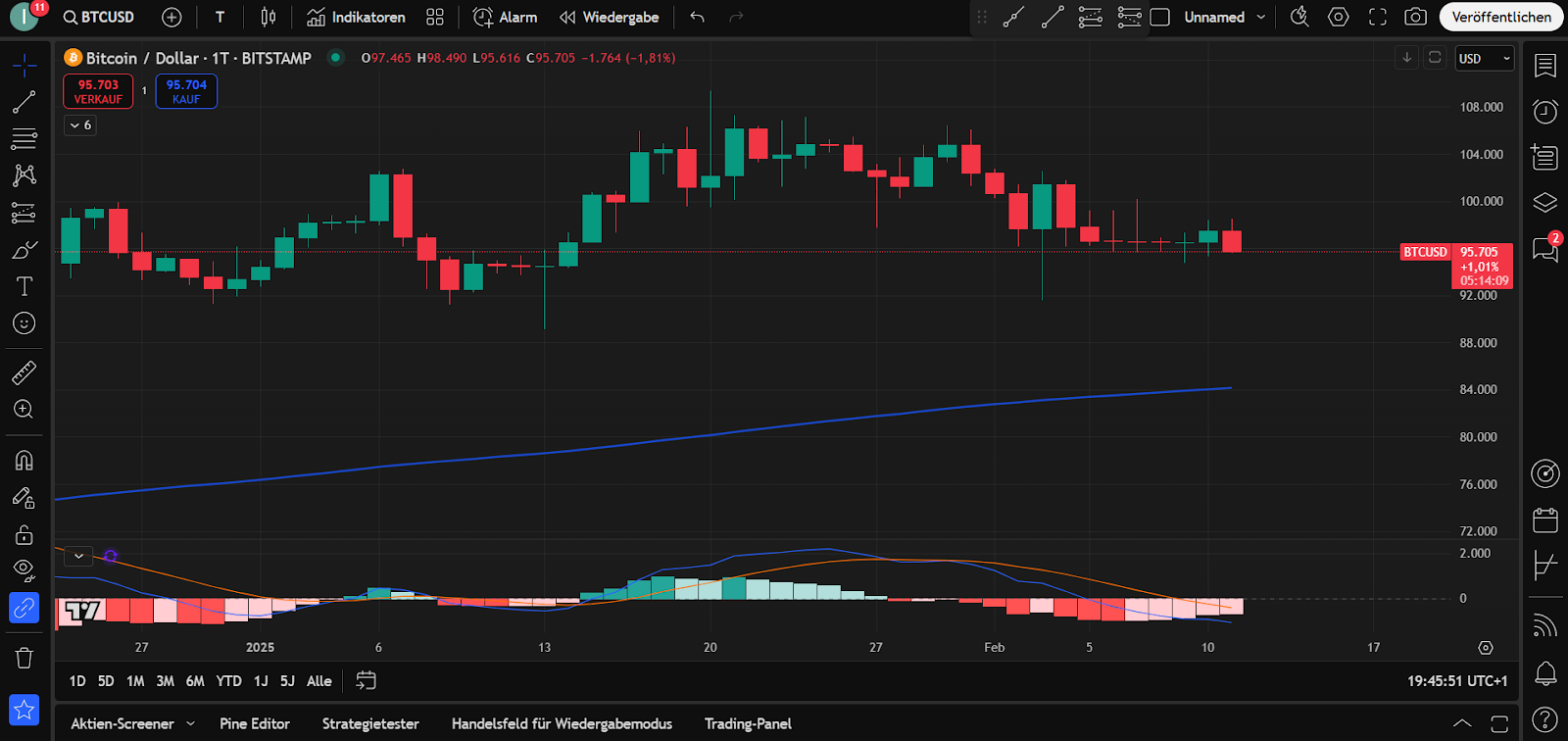This screenshot has height=741, width=1568.
Task: Toggle drawing sync link button
Action: [x=24, y=609]
